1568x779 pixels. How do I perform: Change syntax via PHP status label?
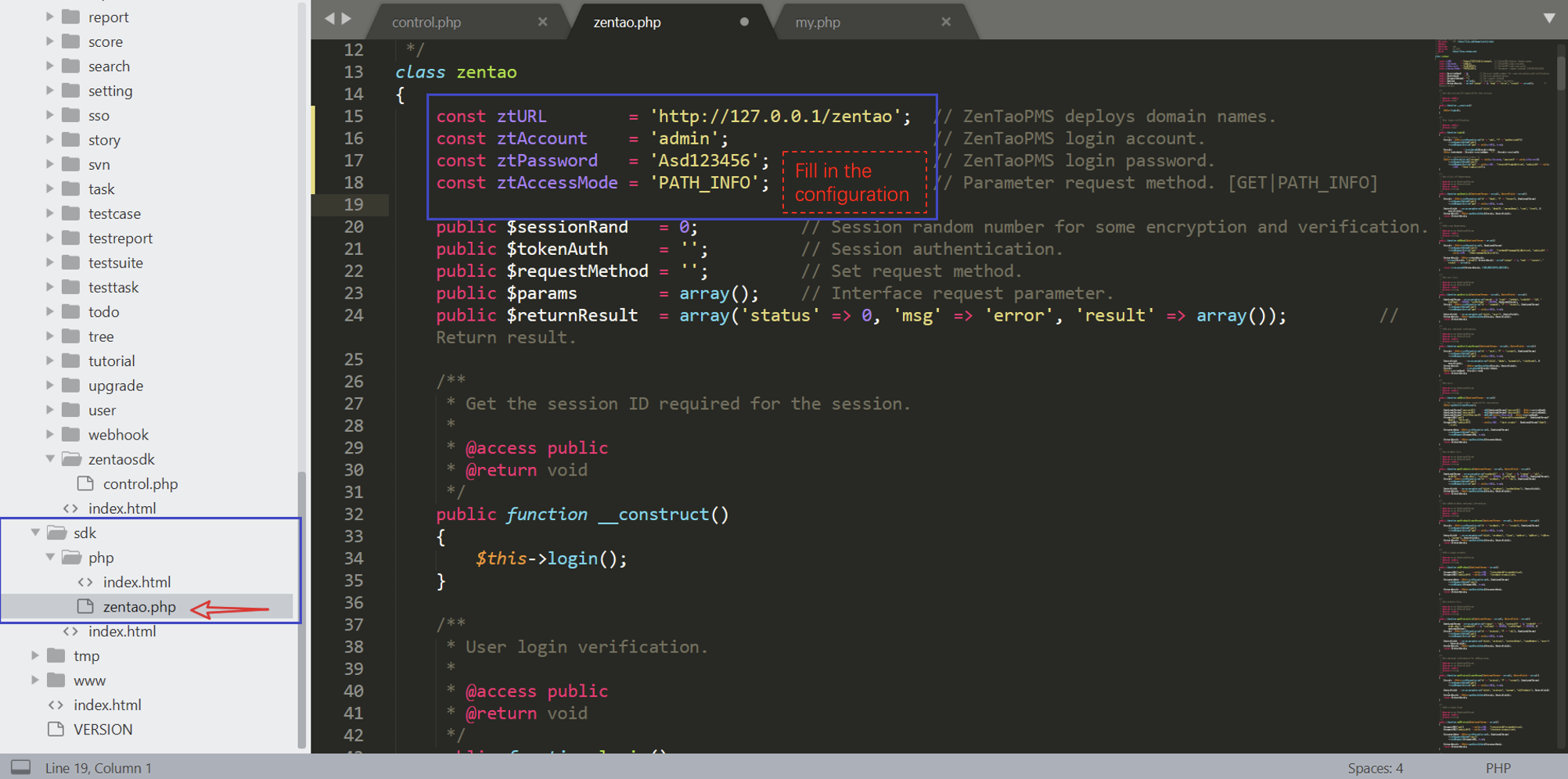[x=1498, y=768]
